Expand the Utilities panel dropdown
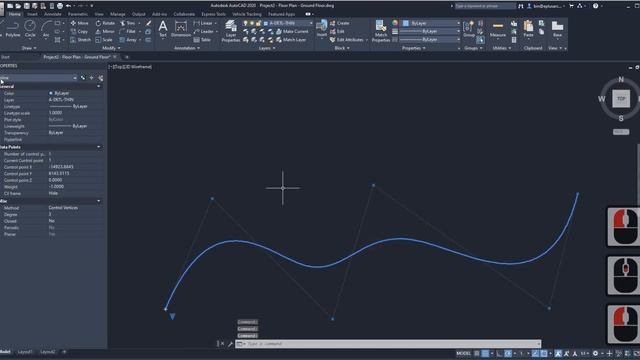This screenshot has height=360, width=640. [502, 48]
